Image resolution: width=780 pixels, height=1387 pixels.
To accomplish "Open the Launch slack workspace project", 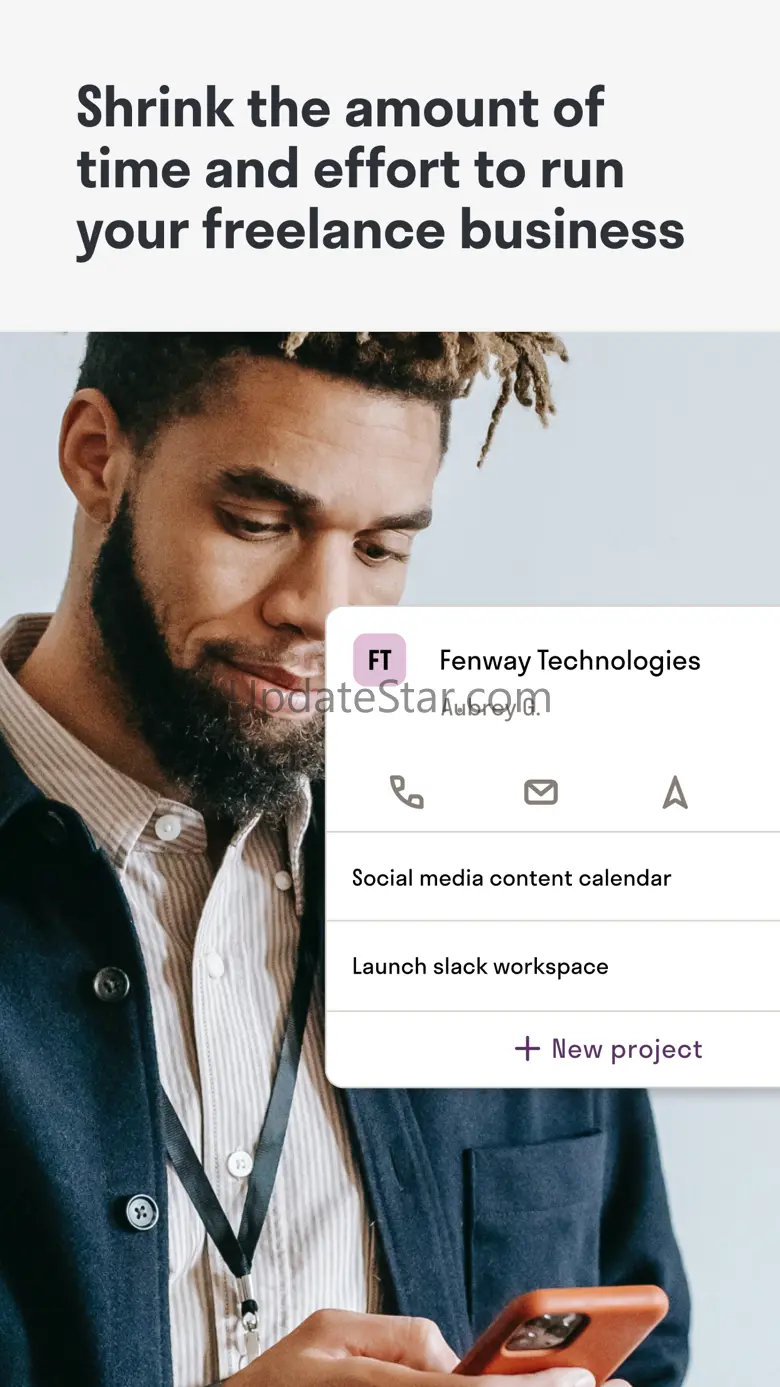I will click(480, 966).
